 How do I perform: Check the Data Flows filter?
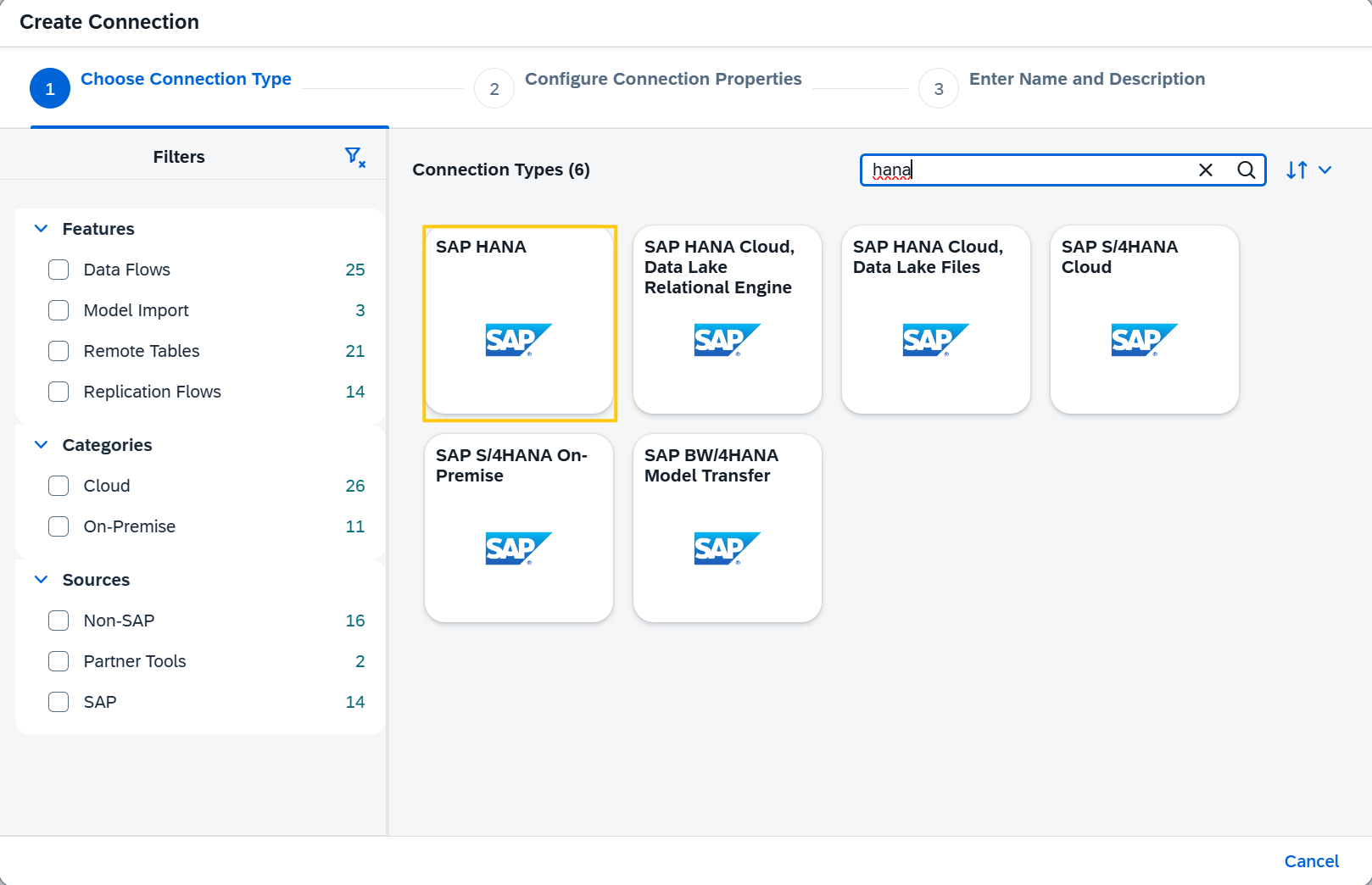(x=59, y=270)
